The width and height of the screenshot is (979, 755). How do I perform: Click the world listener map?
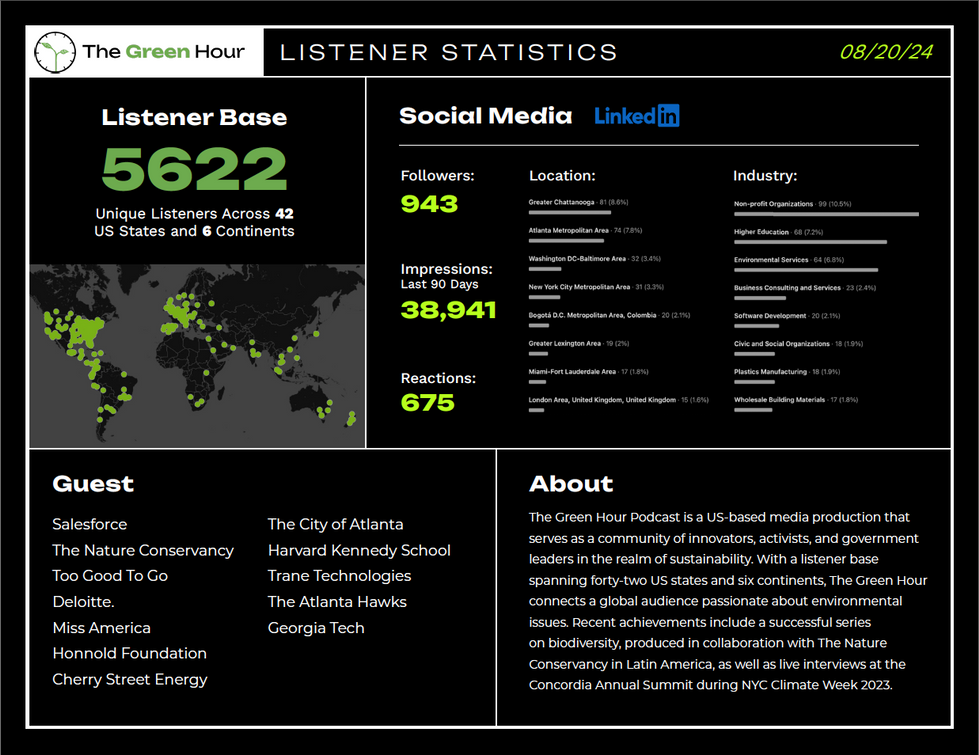tap(197, 355)
